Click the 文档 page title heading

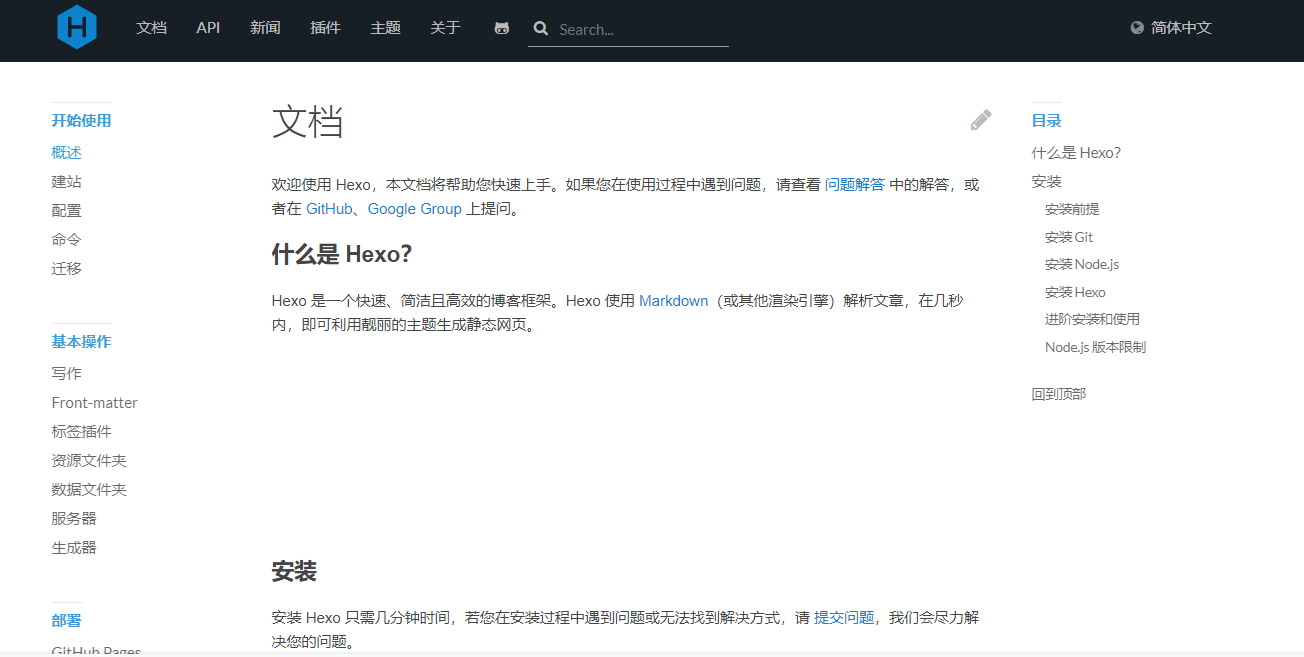pos(308,122)
